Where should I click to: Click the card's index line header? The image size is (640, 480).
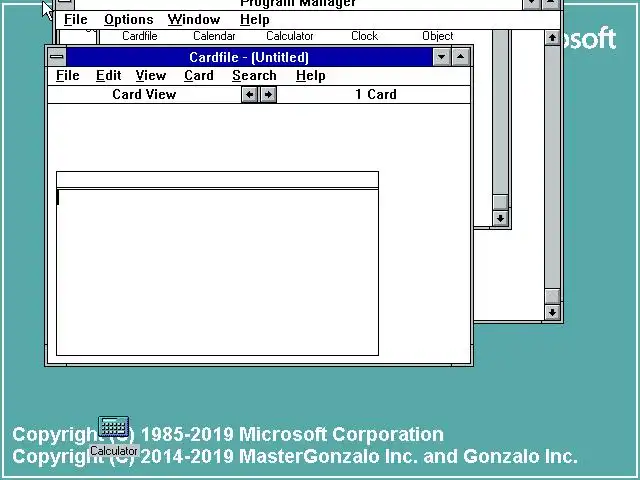217,180
